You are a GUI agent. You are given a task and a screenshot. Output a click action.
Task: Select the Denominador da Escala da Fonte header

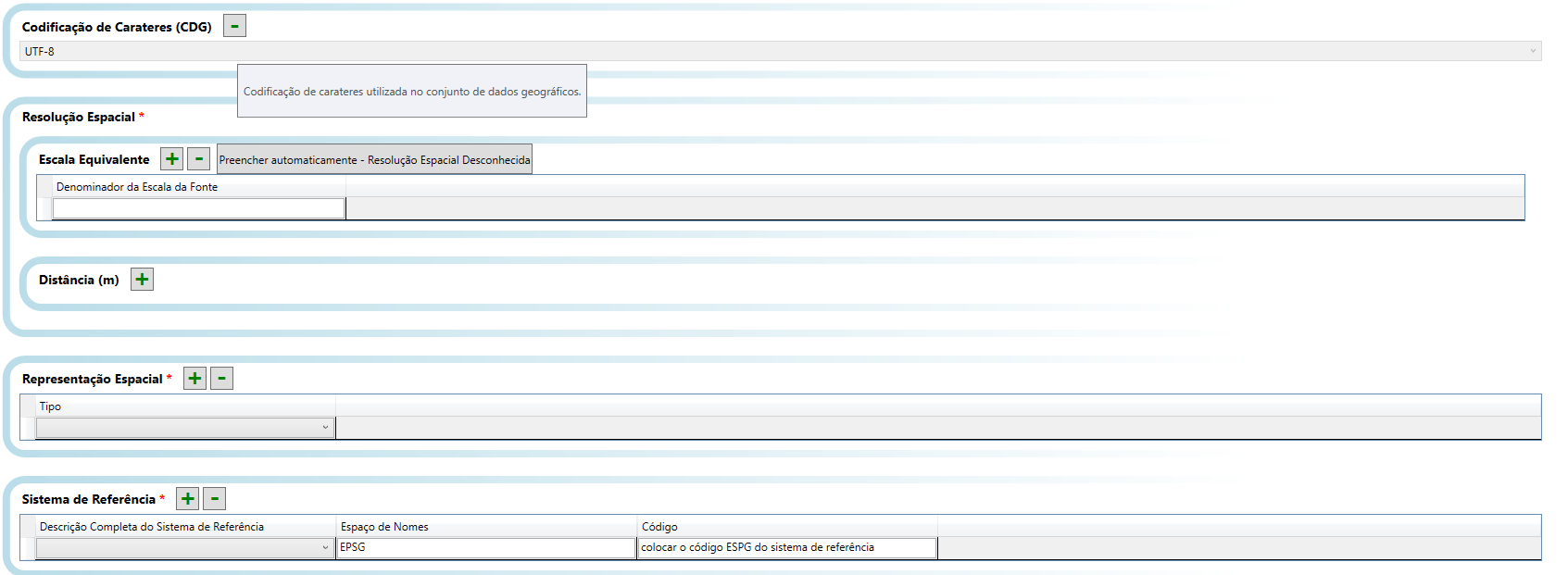(x=137, y=187)
